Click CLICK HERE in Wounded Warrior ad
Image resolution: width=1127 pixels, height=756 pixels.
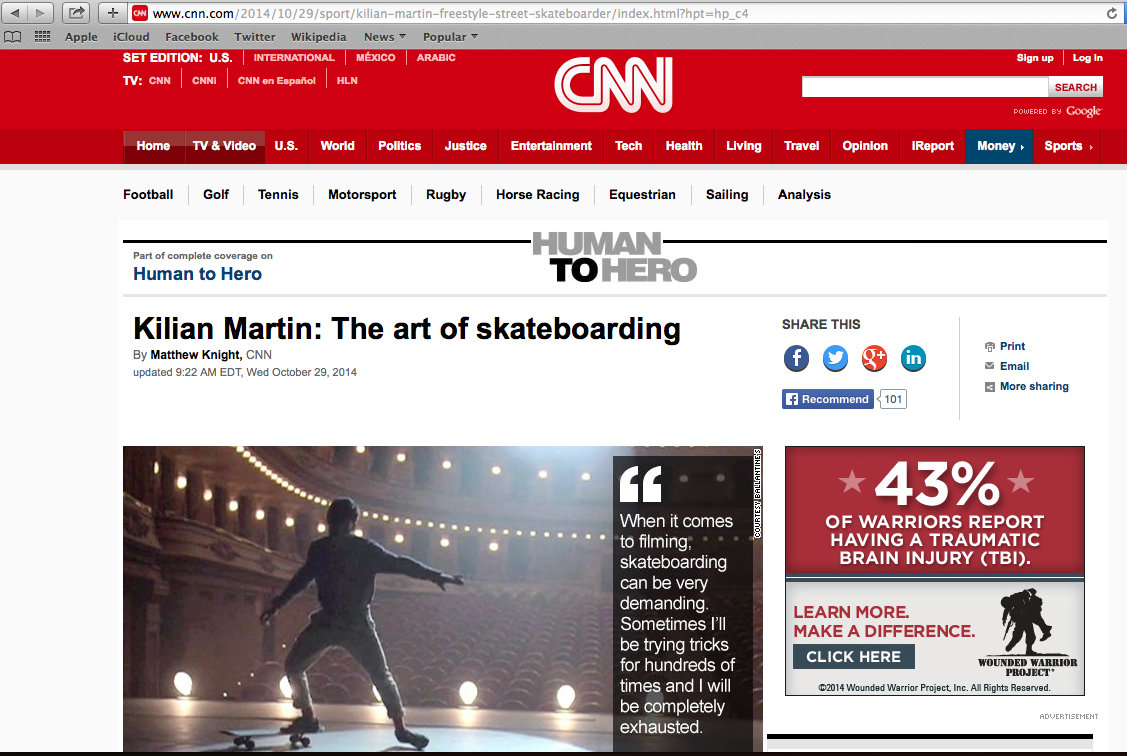tap(853, 657)
